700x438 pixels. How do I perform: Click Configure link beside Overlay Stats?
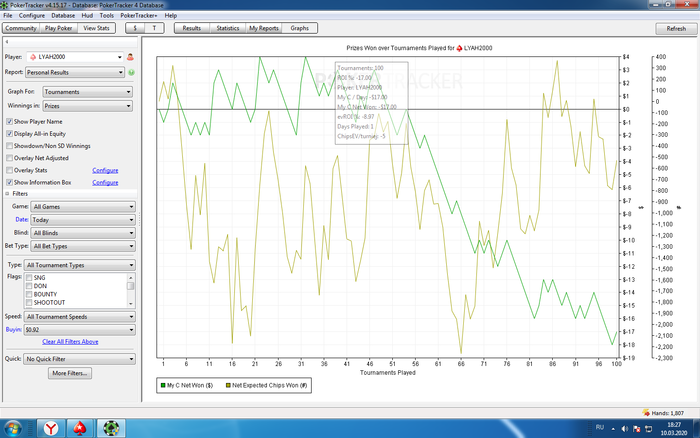105,170
